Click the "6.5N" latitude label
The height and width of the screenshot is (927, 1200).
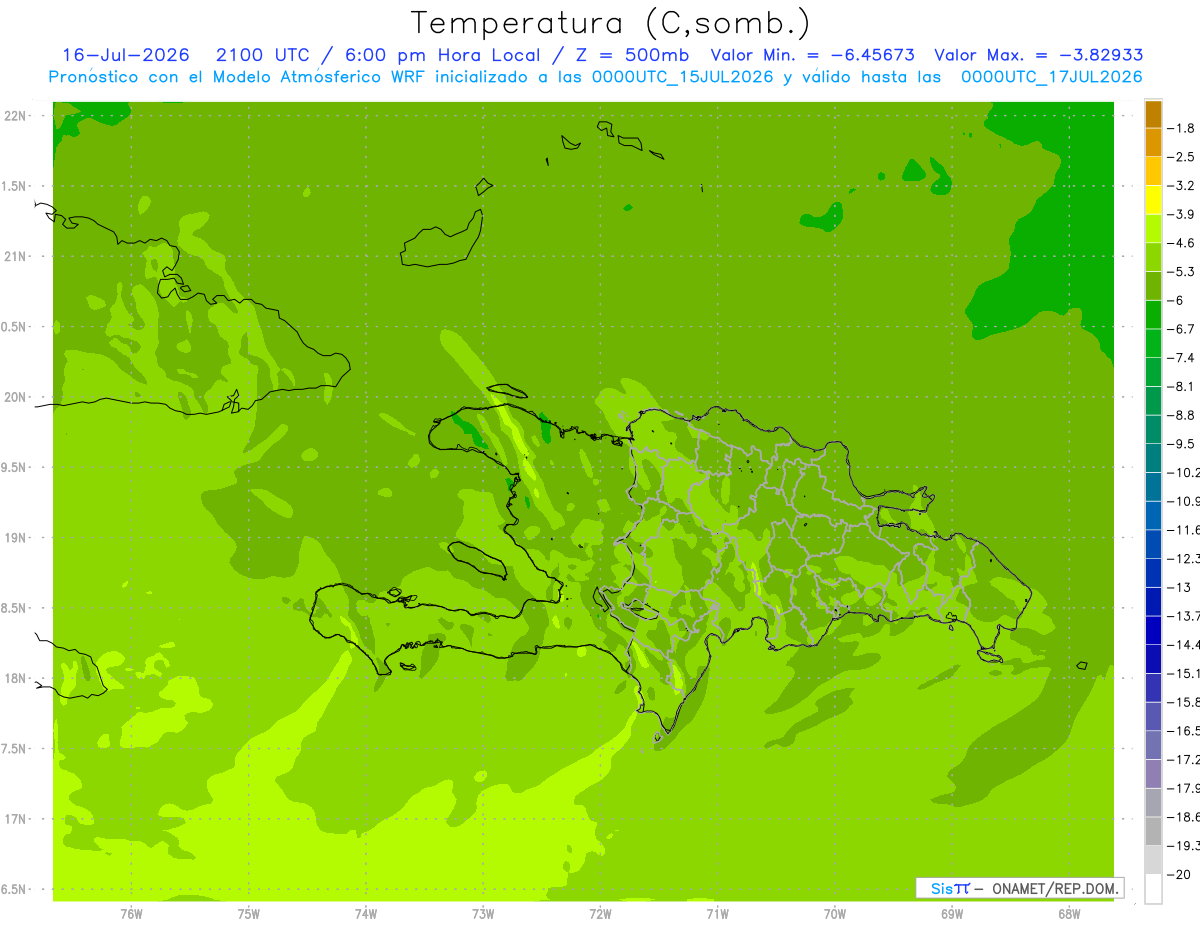(14, 890)
